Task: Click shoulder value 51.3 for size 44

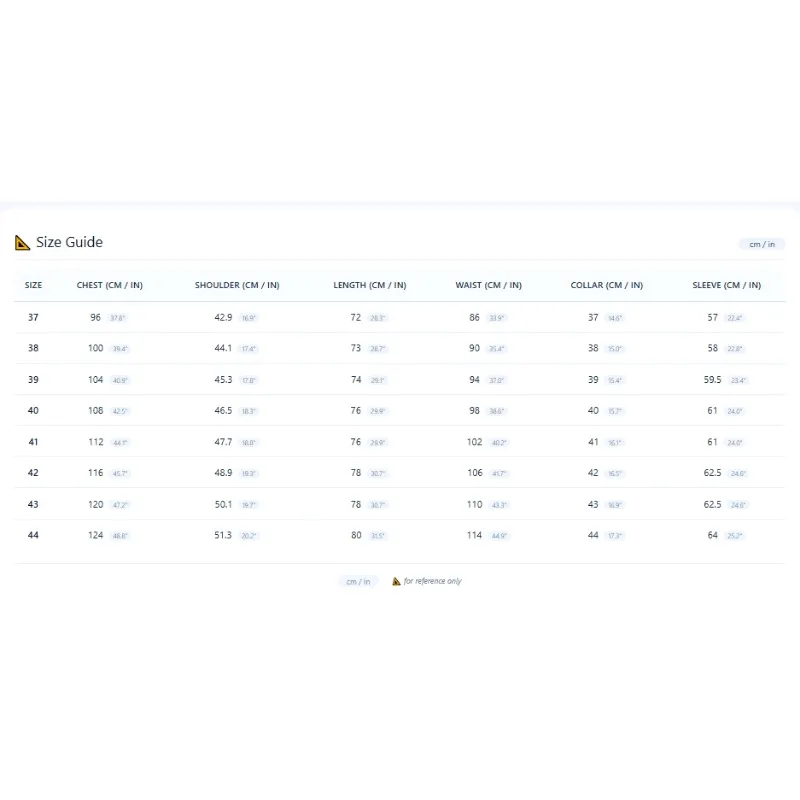Action: pyautogui.click(x=223, y=535)
